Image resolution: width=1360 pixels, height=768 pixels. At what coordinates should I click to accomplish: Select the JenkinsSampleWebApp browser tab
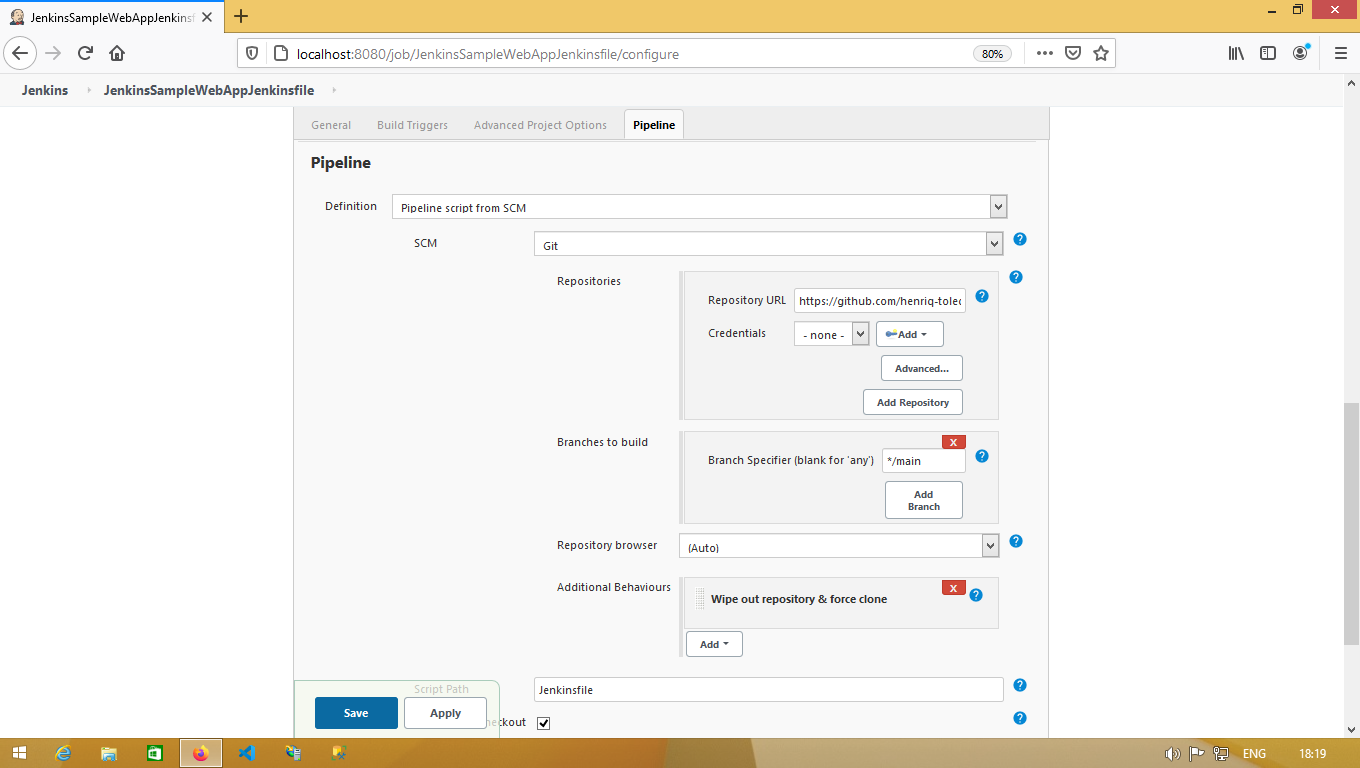coord(112,16)
